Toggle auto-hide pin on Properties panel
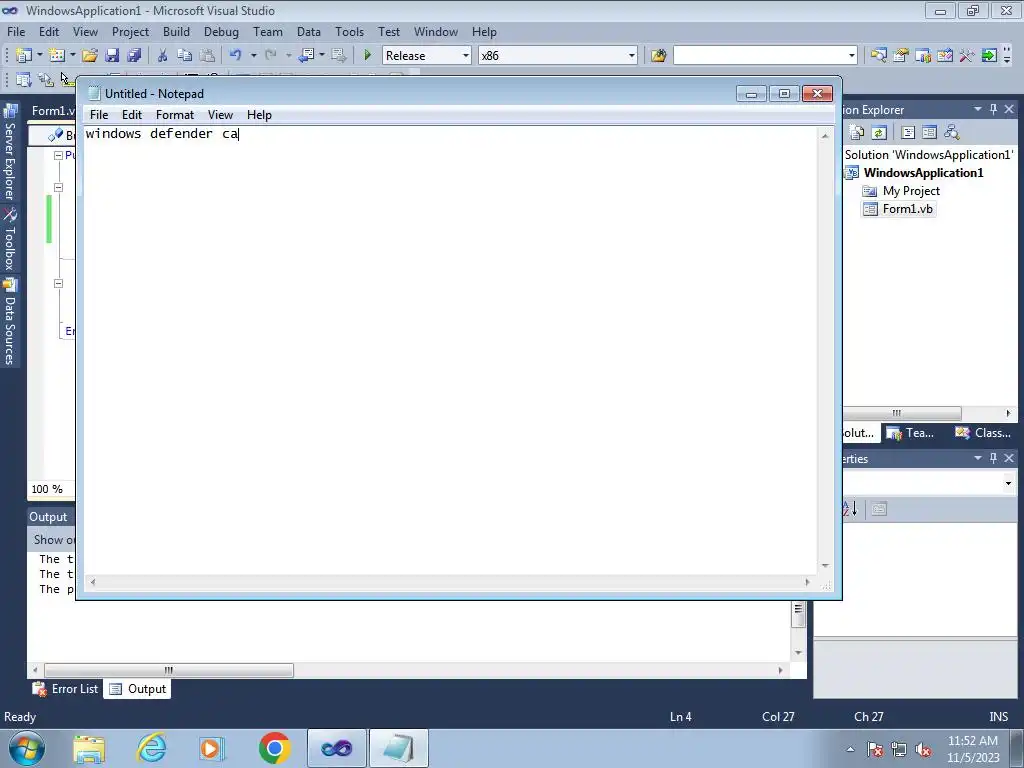The image size is (1024, 768). (993, 458)
